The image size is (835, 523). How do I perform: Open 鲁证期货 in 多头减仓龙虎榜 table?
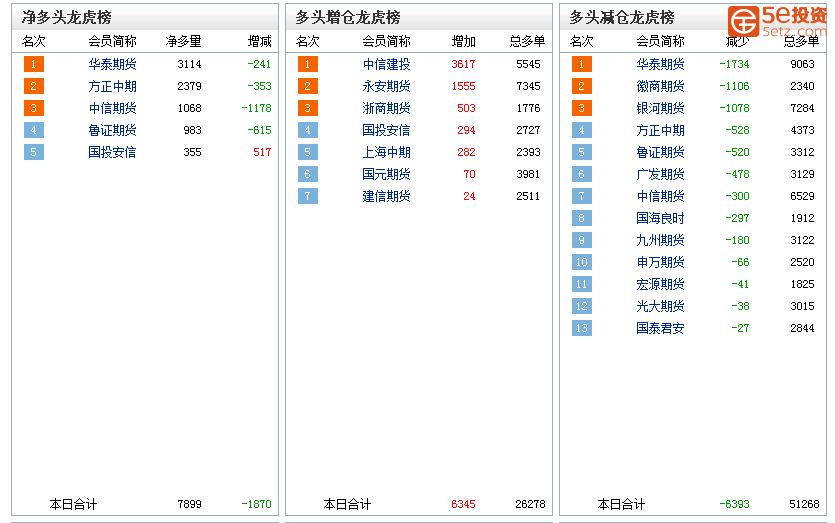click(x=660, y=152)
